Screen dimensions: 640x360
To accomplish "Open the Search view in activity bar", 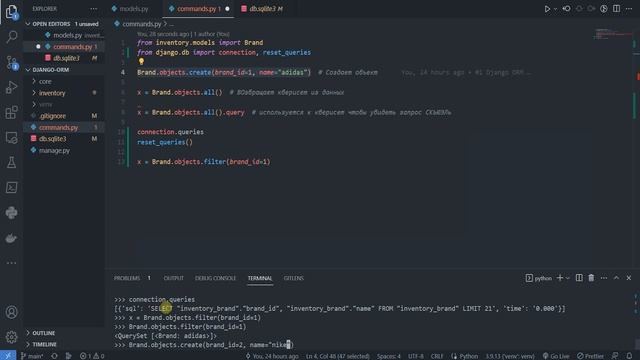I will [x=11, y=37].
